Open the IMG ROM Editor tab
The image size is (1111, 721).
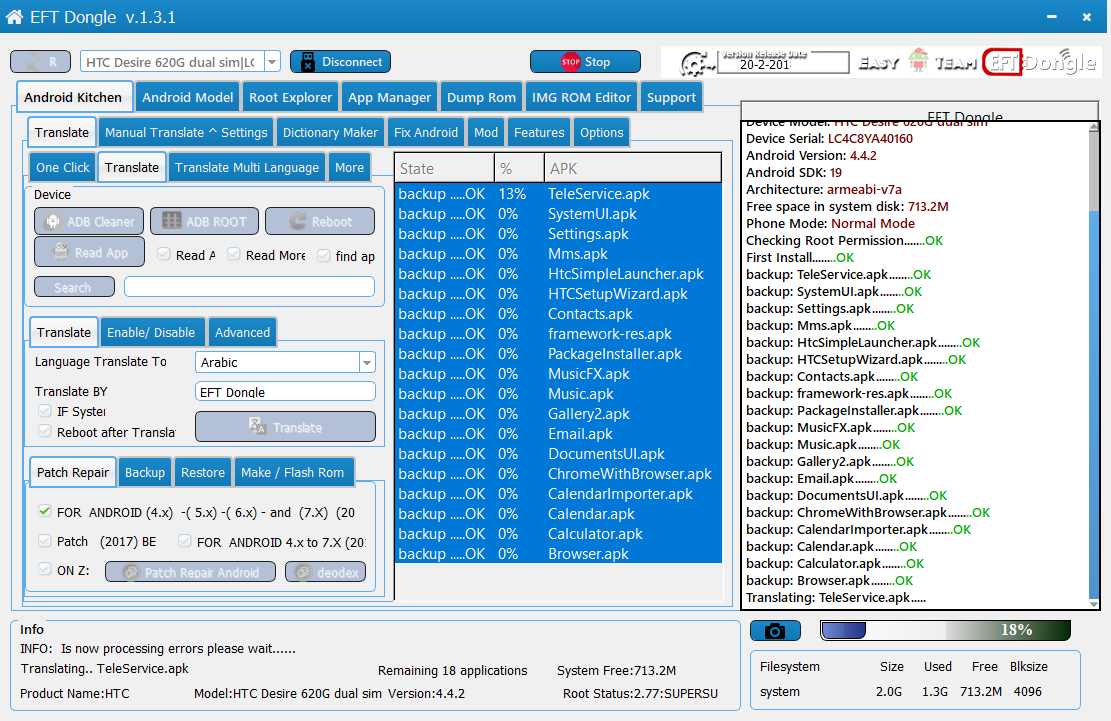tap(581, 97)
